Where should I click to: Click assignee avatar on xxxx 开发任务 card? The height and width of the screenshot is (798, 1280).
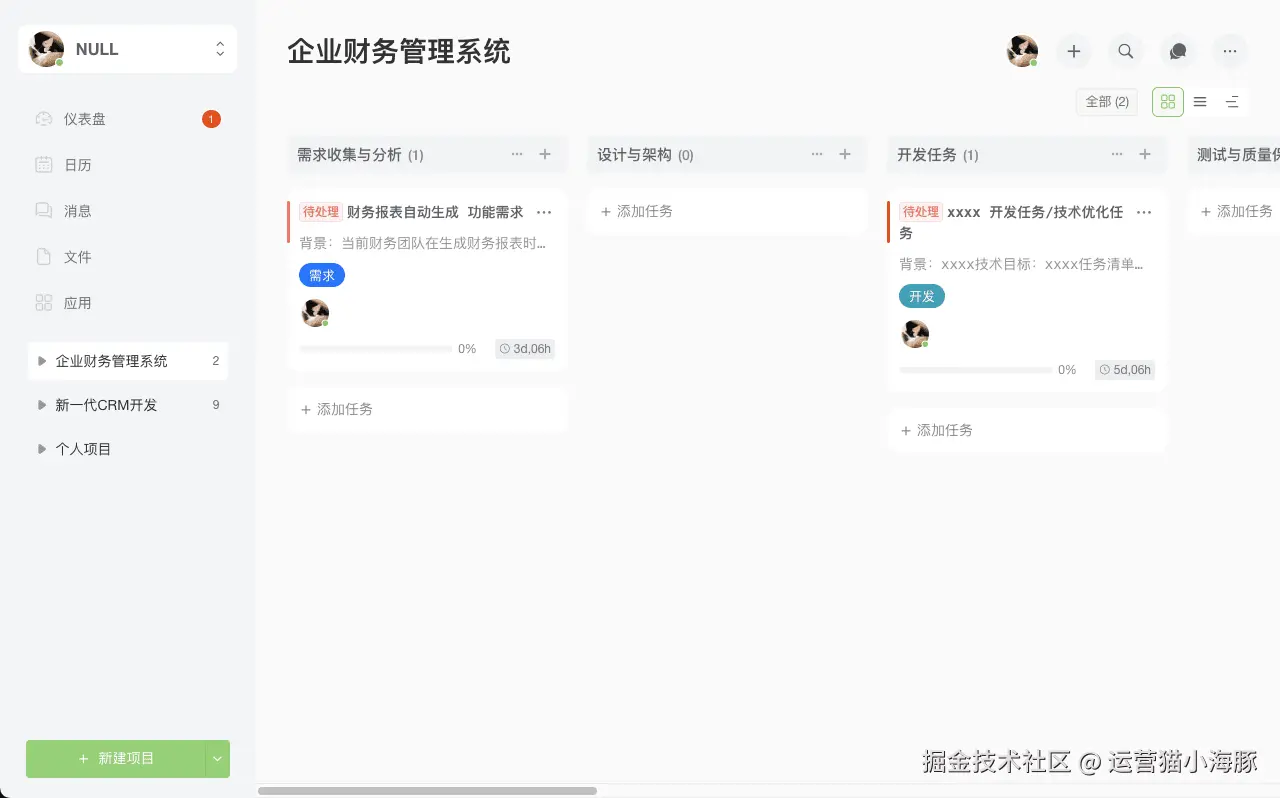915,334
